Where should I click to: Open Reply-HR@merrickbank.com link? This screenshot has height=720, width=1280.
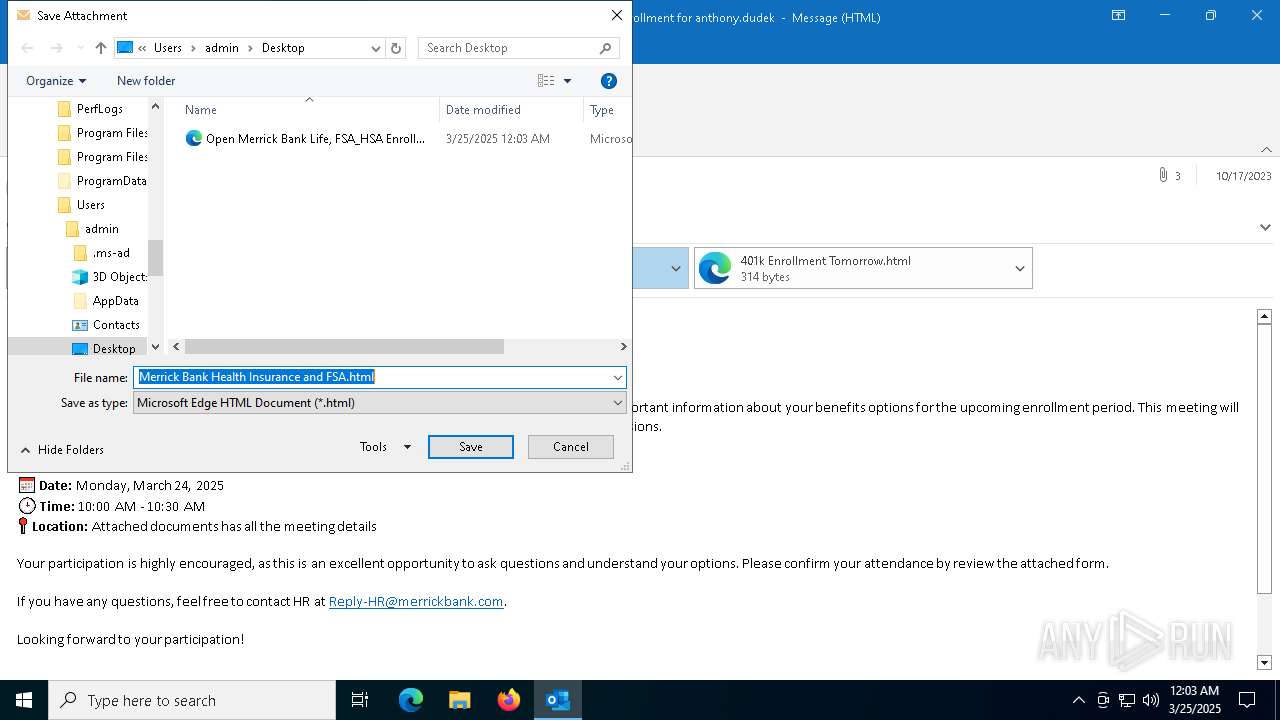coord(416,601)
